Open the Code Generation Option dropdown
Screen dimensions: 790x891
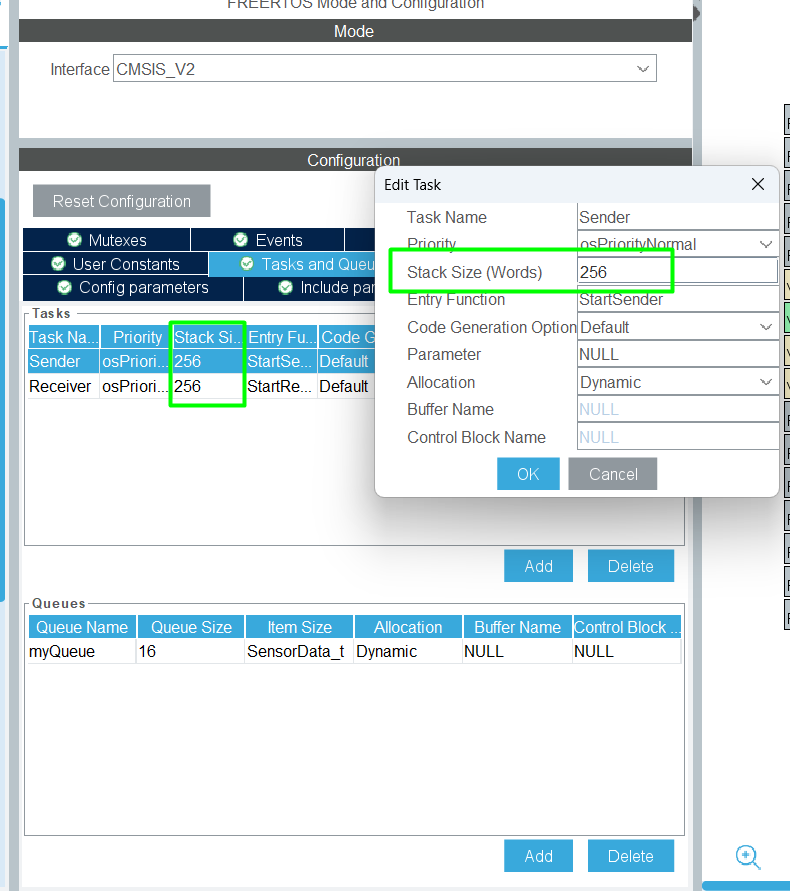pos(766,327)
